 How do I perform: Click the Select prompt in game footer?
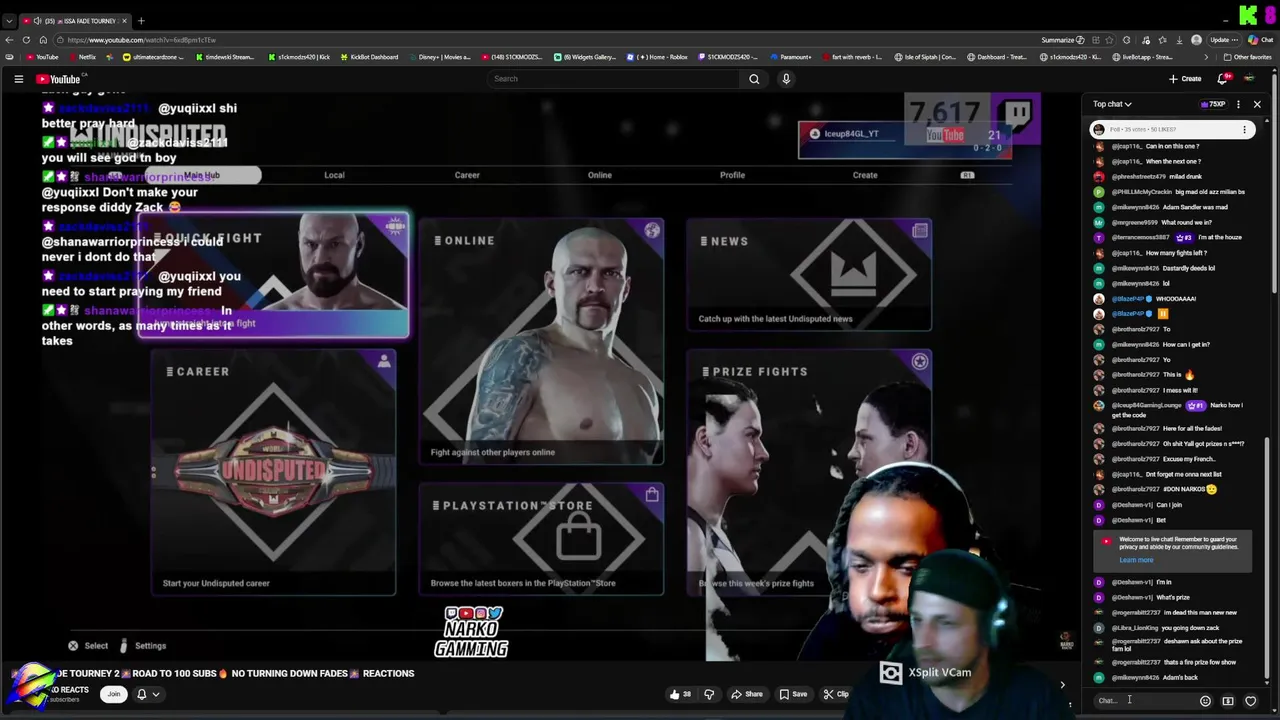88,646
